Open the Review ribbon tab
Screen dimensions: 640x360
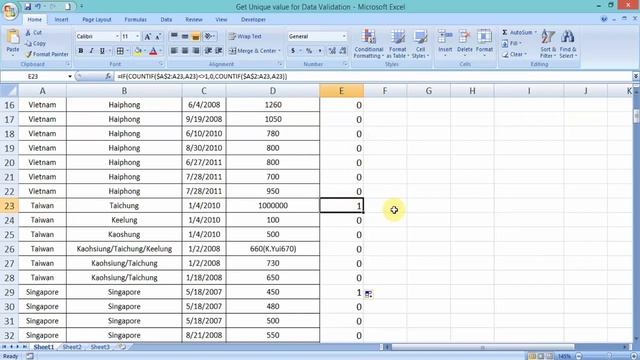(194, 19)
